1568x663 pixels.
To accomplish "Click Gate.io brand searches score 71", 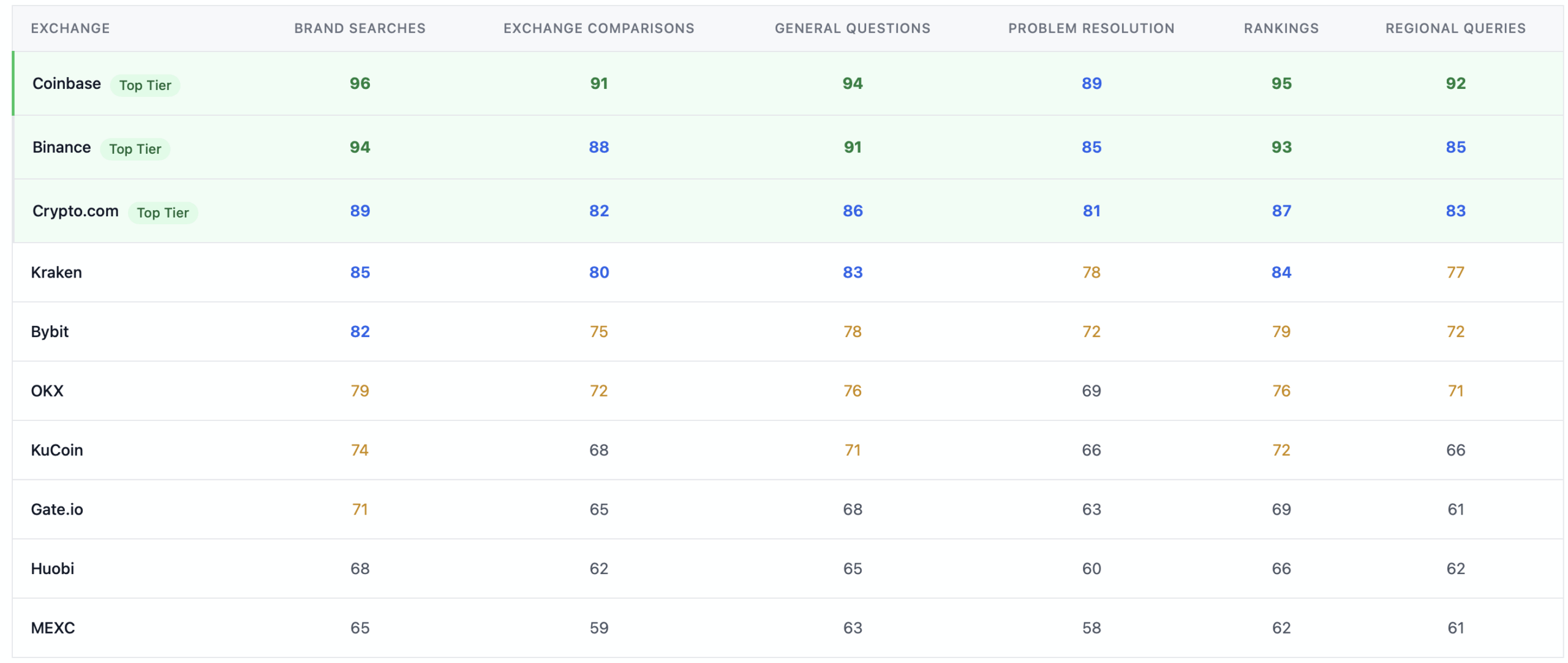I will tap(360, 510).
